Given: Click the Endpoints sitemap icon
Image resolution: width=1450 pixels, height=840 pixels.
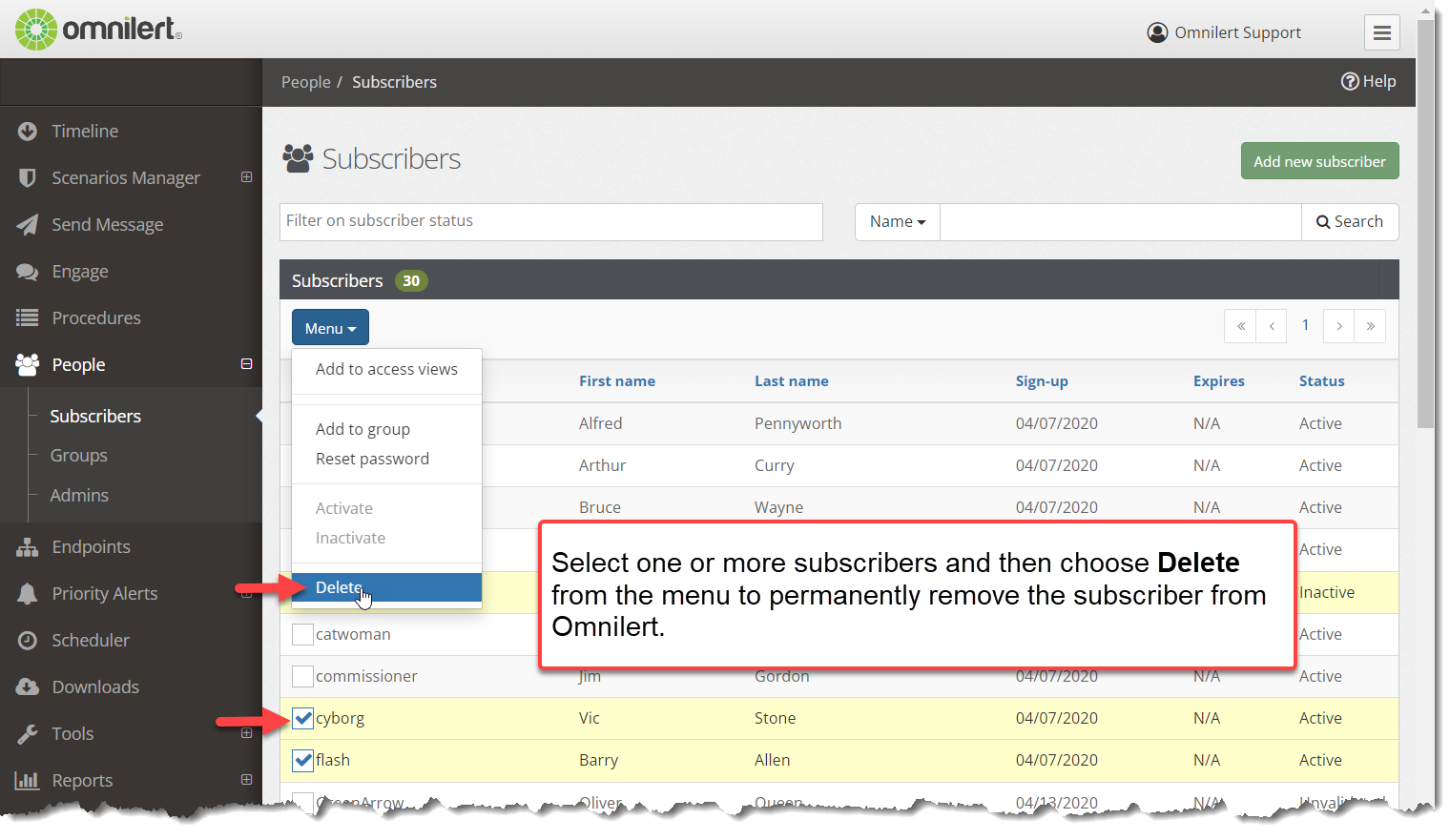Looking at the screenshot, I should coord(28,547).
